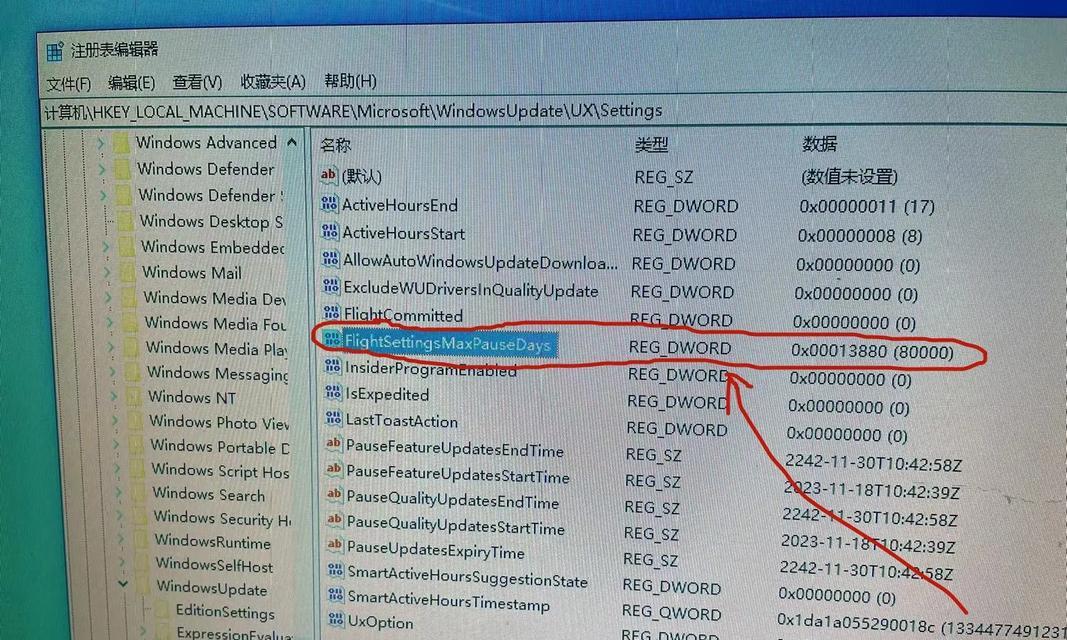Screen dimensions: 1067x640
Task: Select the WindowsSelfHost tree key
Action: tap(214, 565)
